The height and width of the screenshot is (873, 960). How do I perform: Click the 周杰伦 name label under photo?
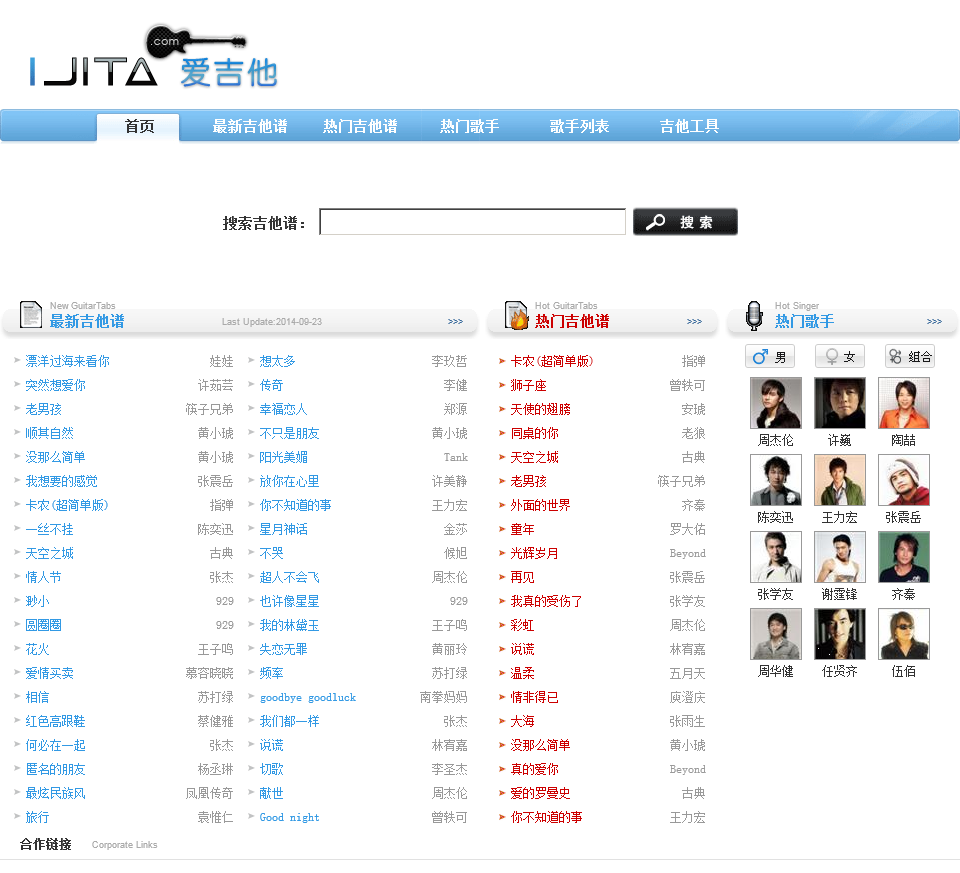tap(776, 440)
